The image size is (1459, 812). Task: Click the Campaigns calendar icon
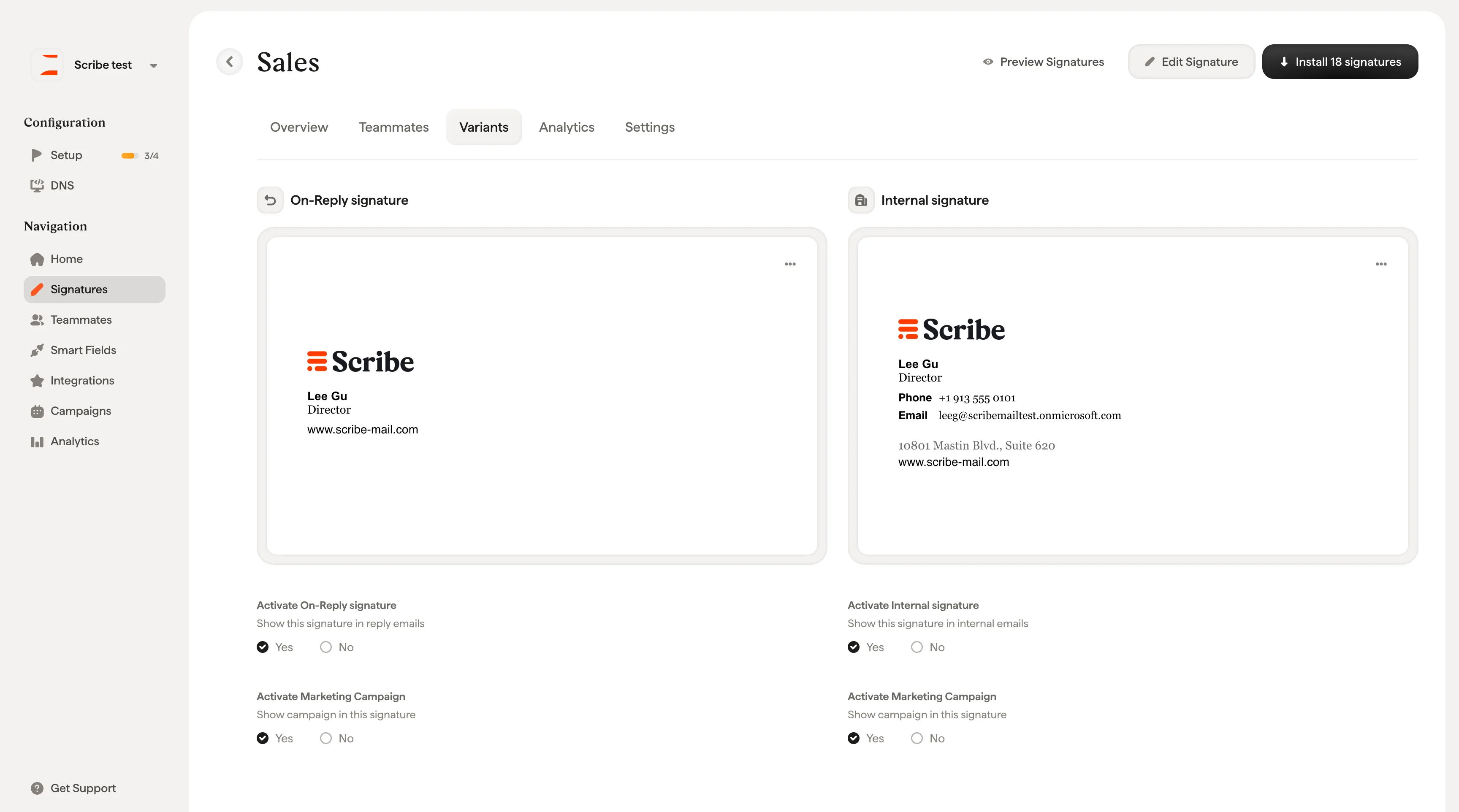coord(37,411)
